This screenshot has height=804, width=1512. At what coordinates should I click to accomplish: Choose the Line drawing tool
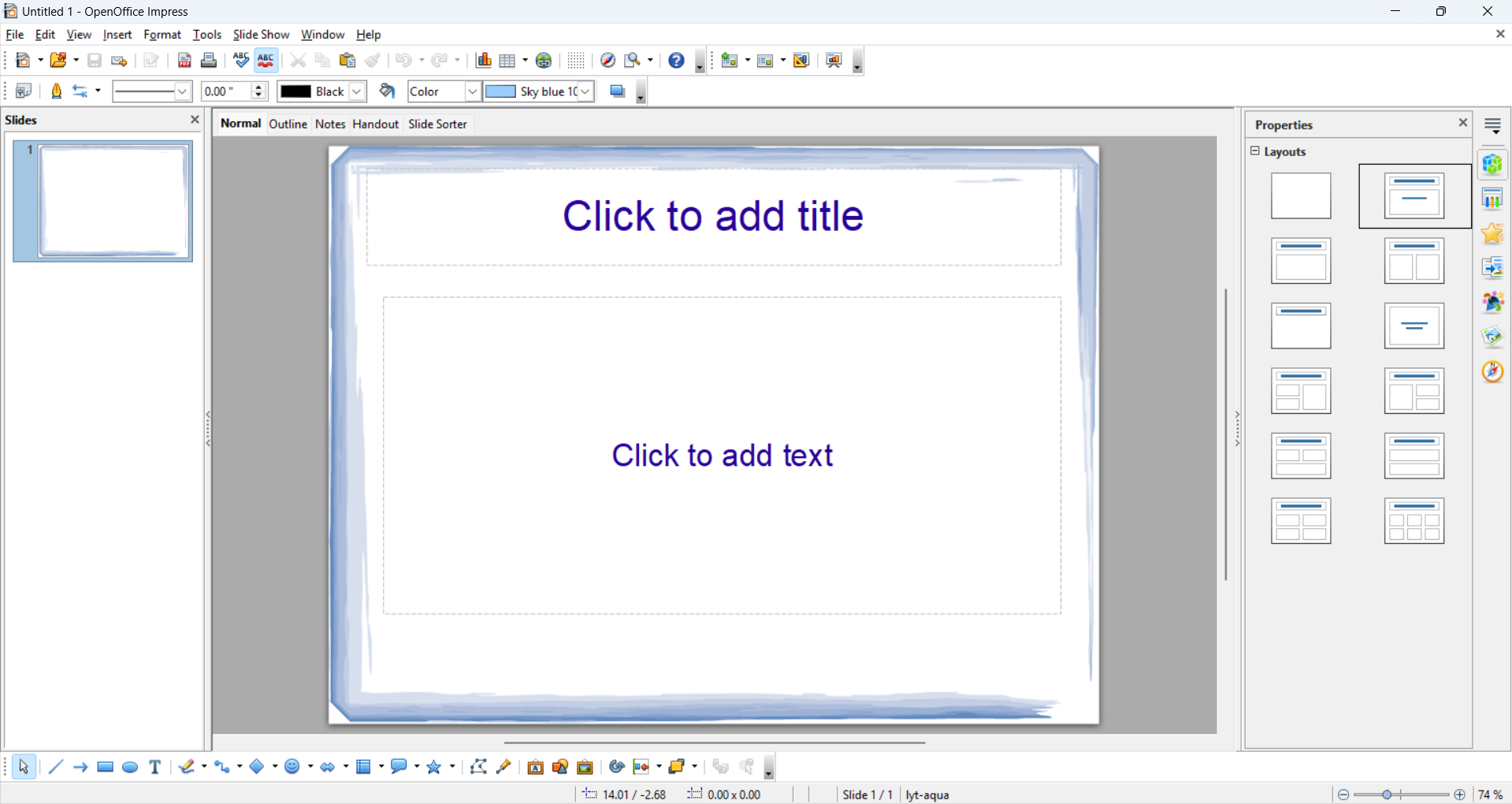pyautogui.click(x=55, y=767)
